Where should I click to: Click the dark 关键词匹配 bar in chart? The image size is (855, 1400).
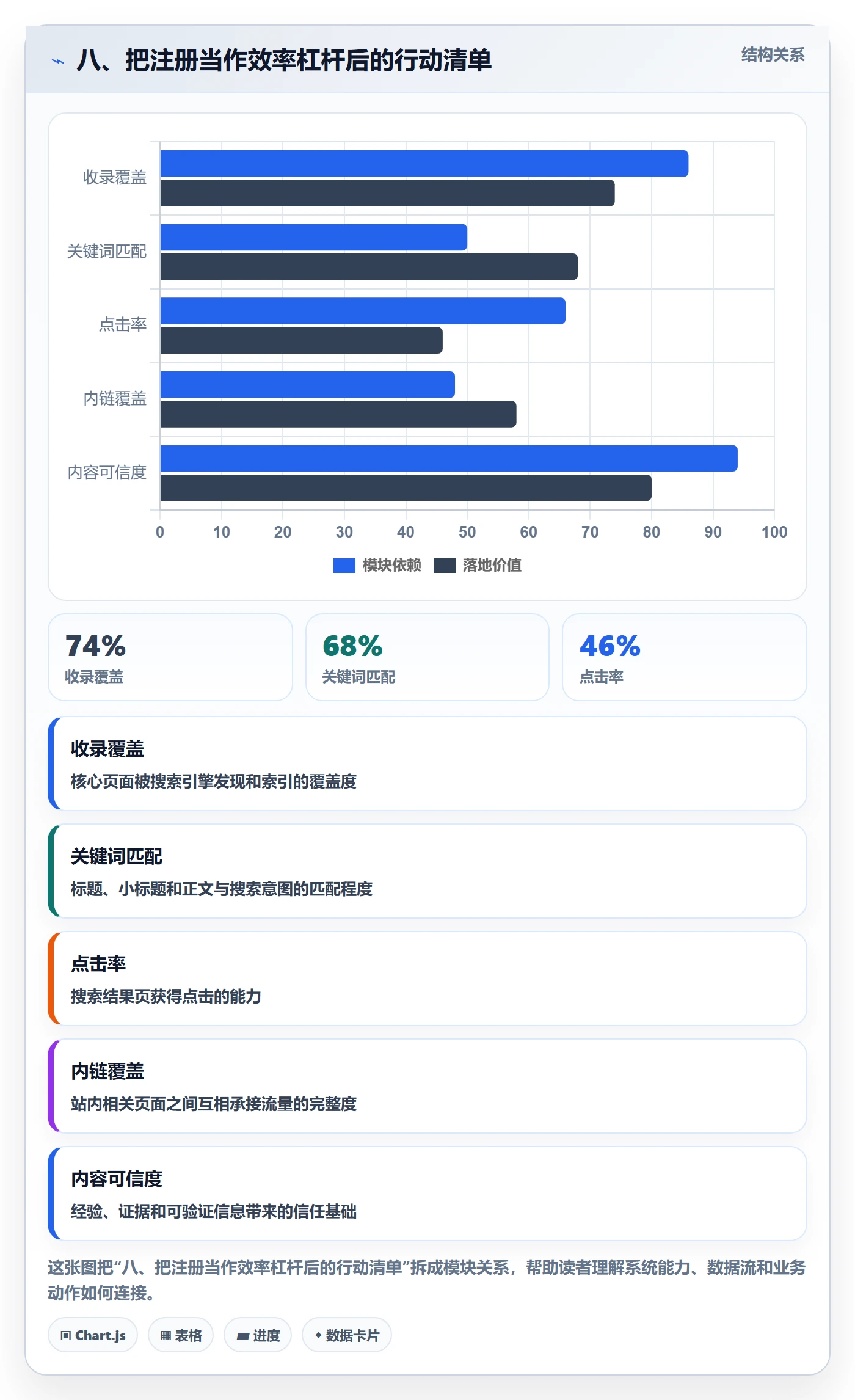(369, 267)
